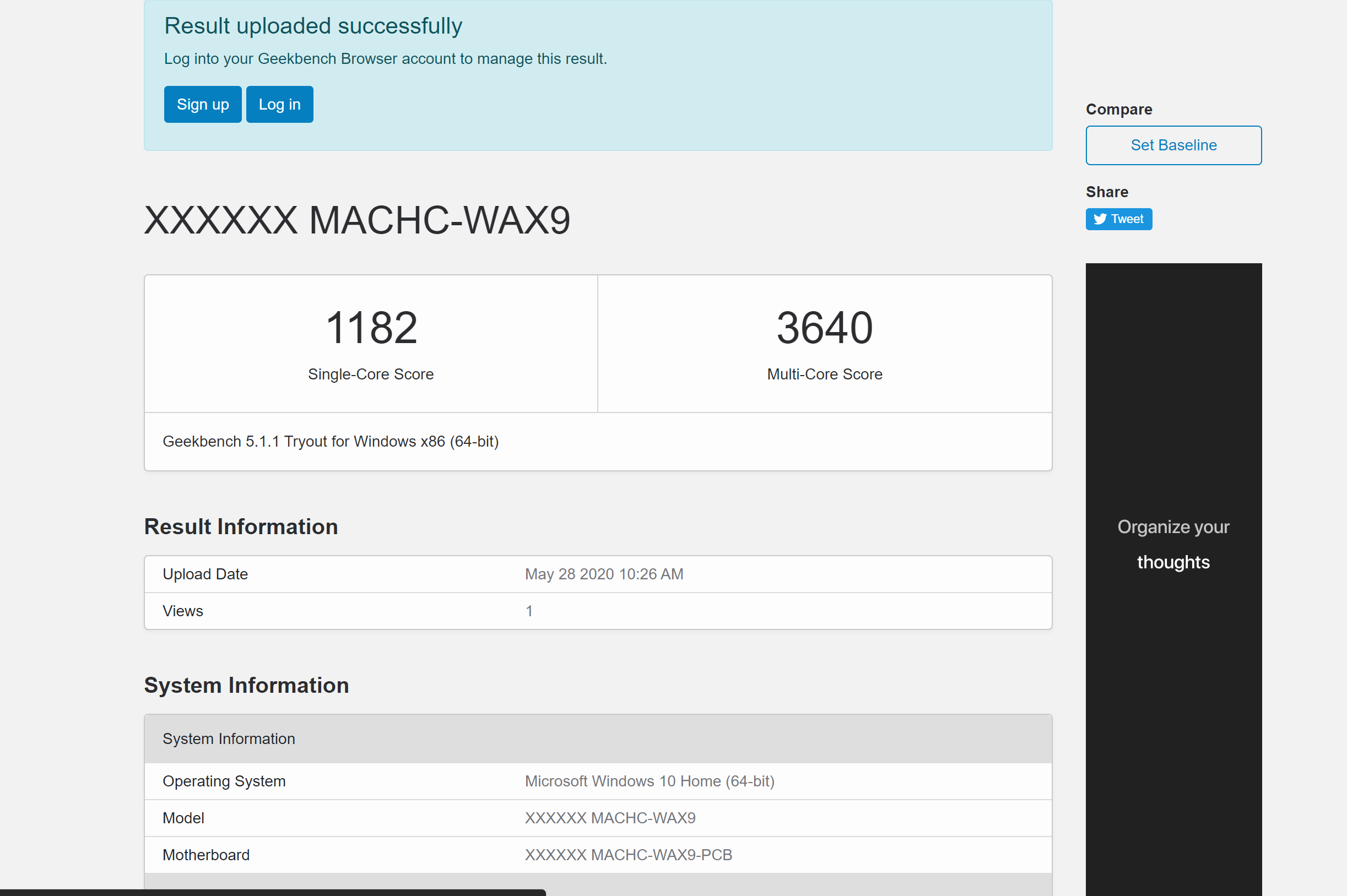The height and width of the screenshot is (896, 1347).
Task: Open the Organize your thoughts advertisement
Action: pyautogui.click(x=1173, y=579)
